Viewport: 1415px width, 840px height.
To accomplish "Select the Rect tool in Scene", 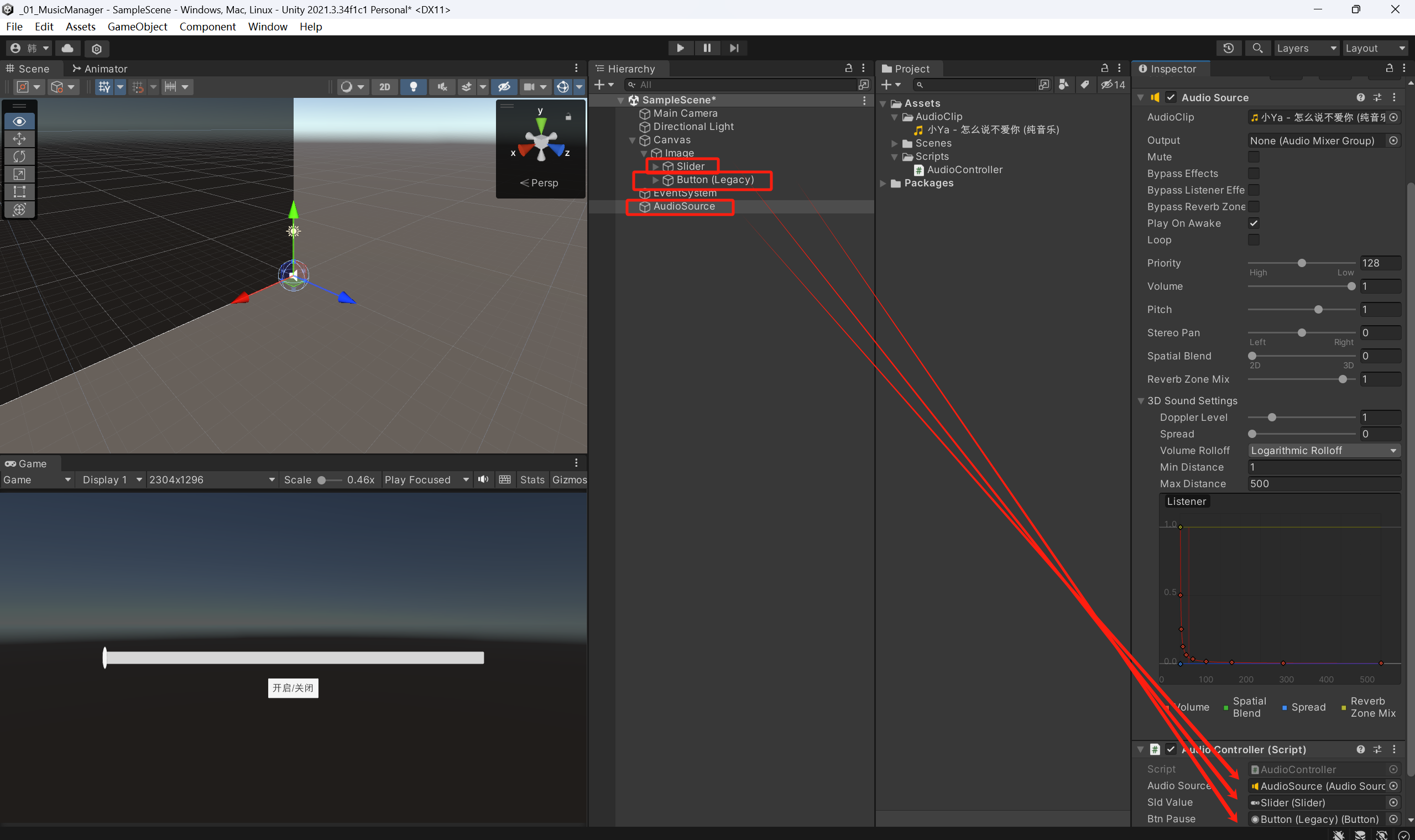I will tap(19, 191).
